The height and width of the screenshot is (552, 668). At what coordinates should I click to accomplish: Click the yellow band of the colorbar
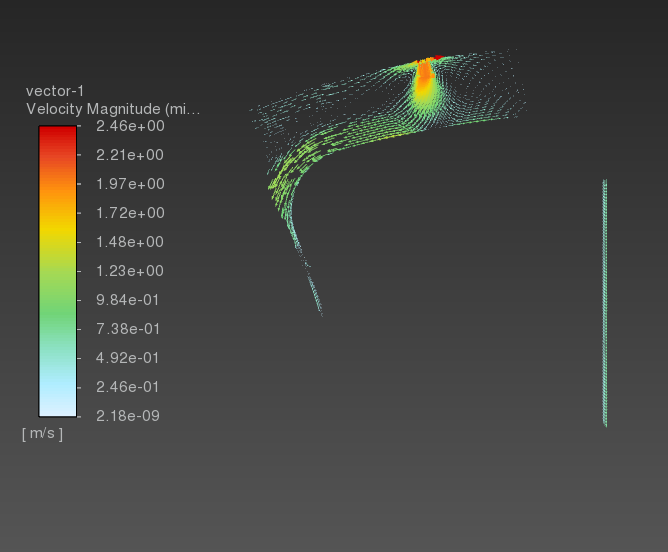click(58, 230)
